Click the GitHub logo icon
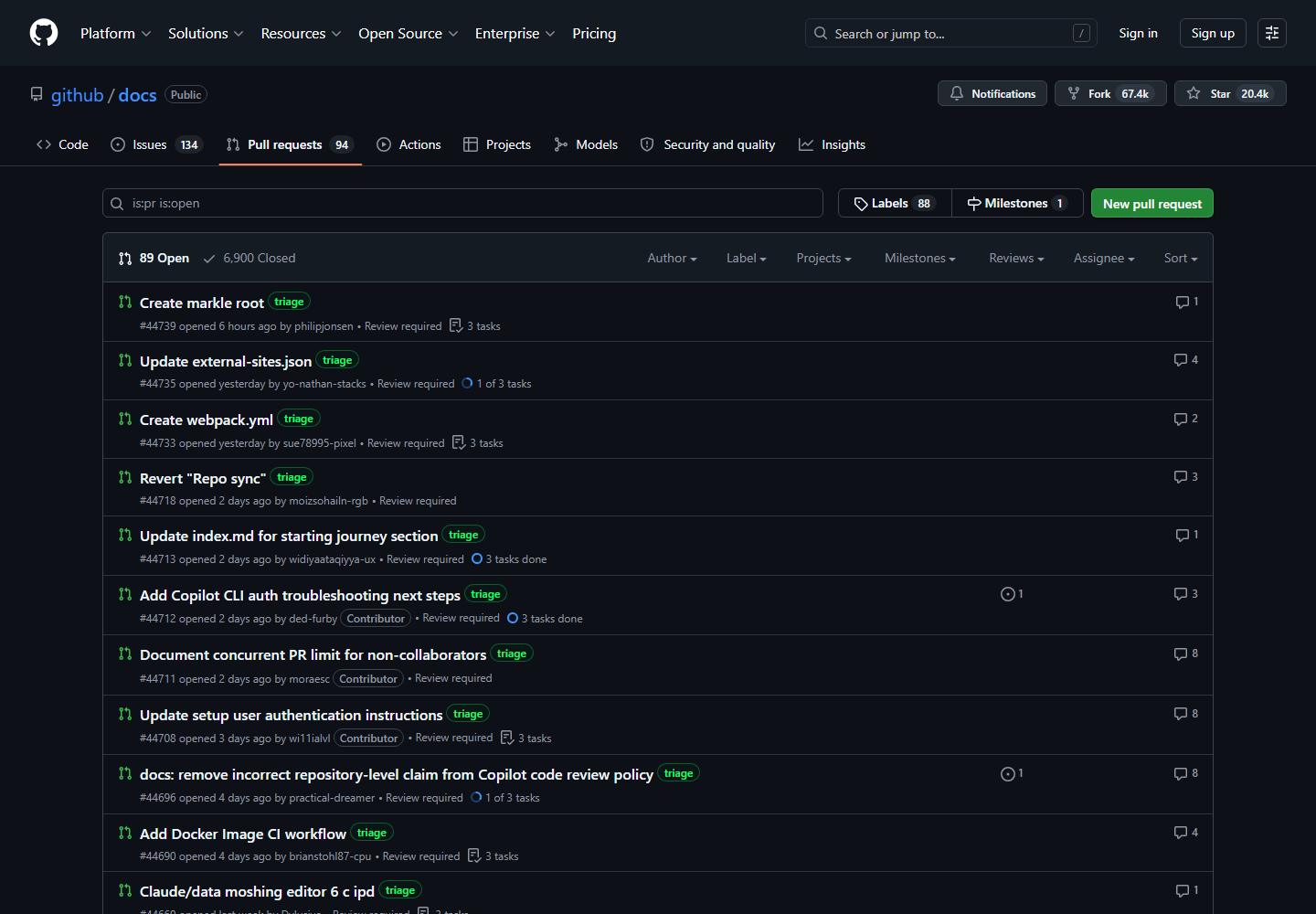Image resolution: width=1316 pixels, height=914 pixels. (44, 33)
